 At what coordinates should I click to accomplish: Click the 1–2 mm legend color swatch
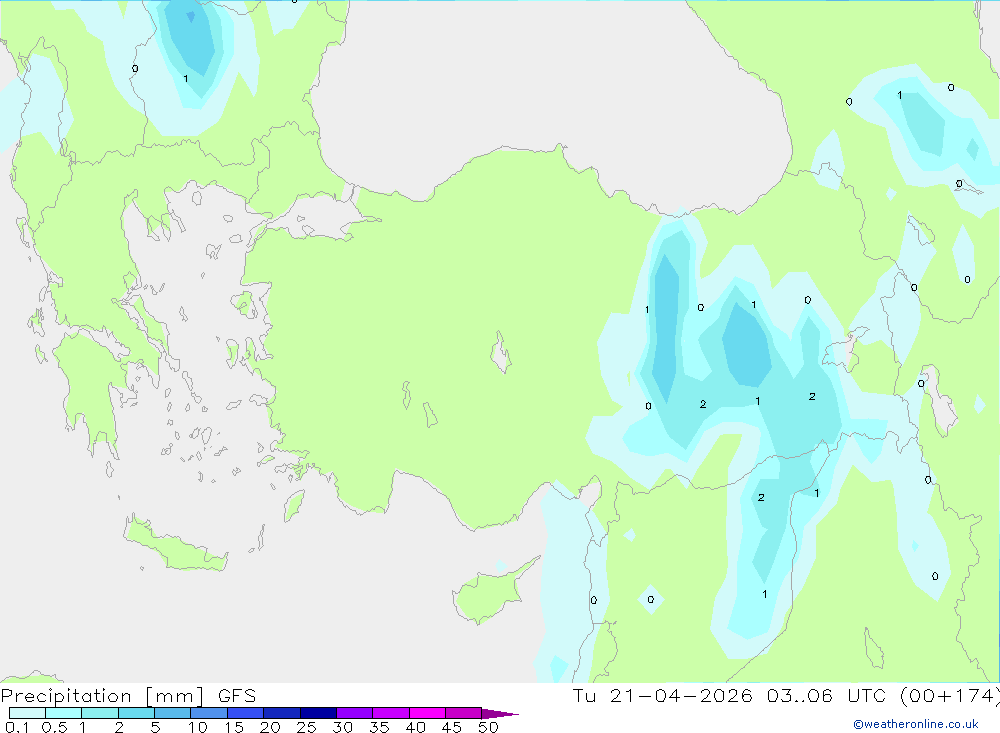100,713
